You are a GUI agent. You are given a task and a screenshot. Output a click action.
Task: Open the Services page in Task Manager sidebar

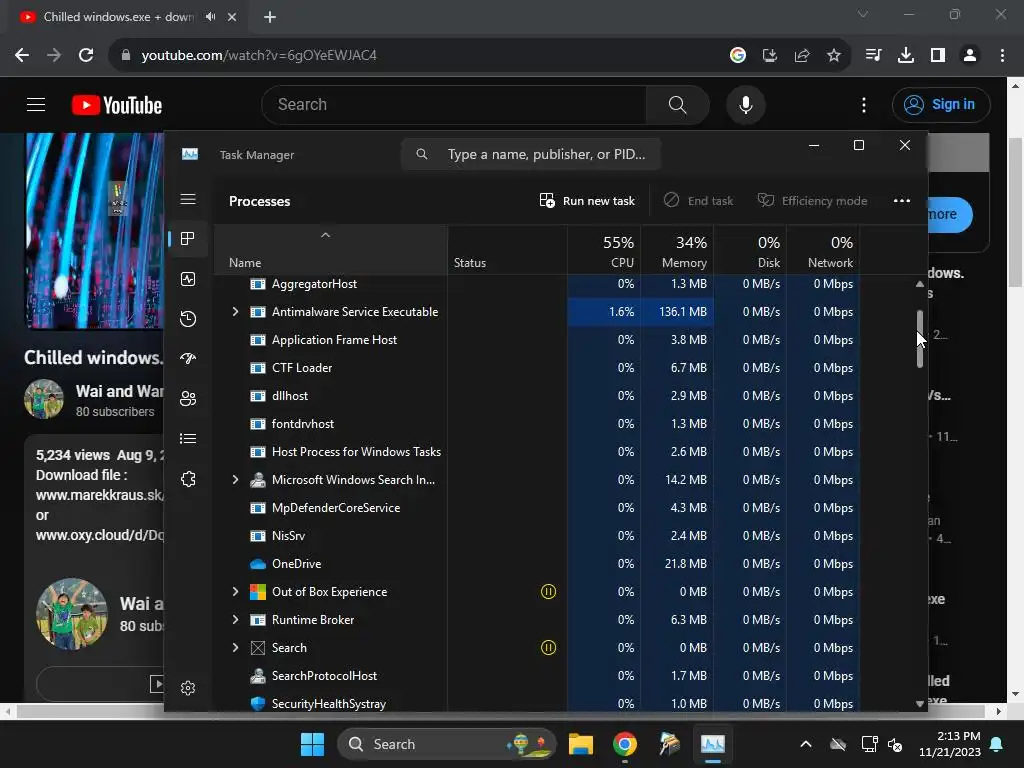188,479
